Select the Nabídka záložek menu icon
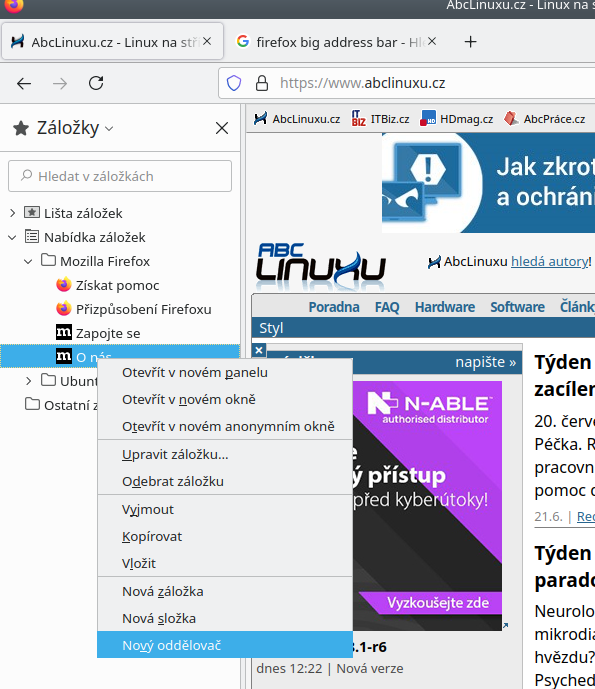This screenshot has width=595, height=689. coord(32,236)
